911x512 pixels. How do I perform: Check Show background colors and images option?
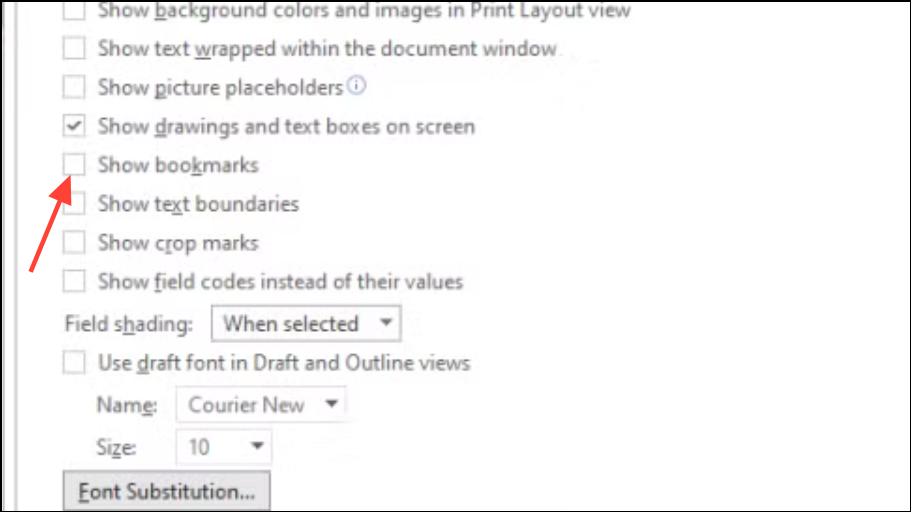point(74,10)
